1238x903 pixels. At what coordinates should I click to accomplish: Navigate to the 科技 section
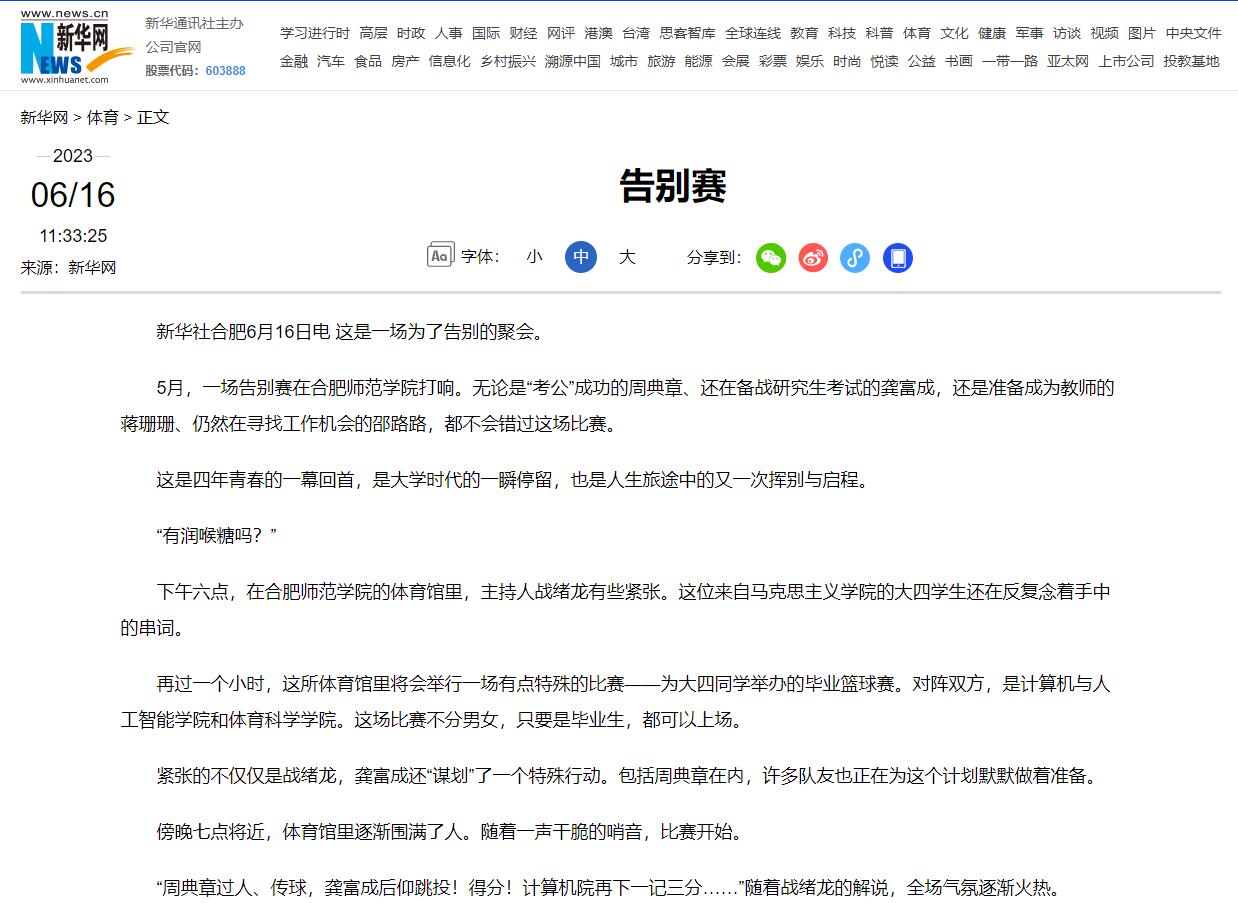841,33
